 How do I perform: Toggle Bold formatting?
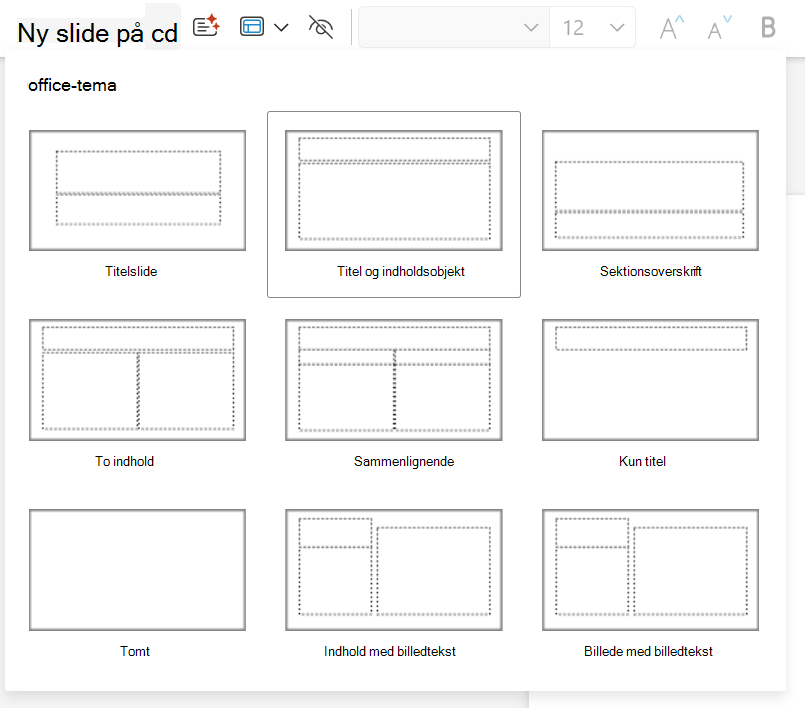point(768,27)
